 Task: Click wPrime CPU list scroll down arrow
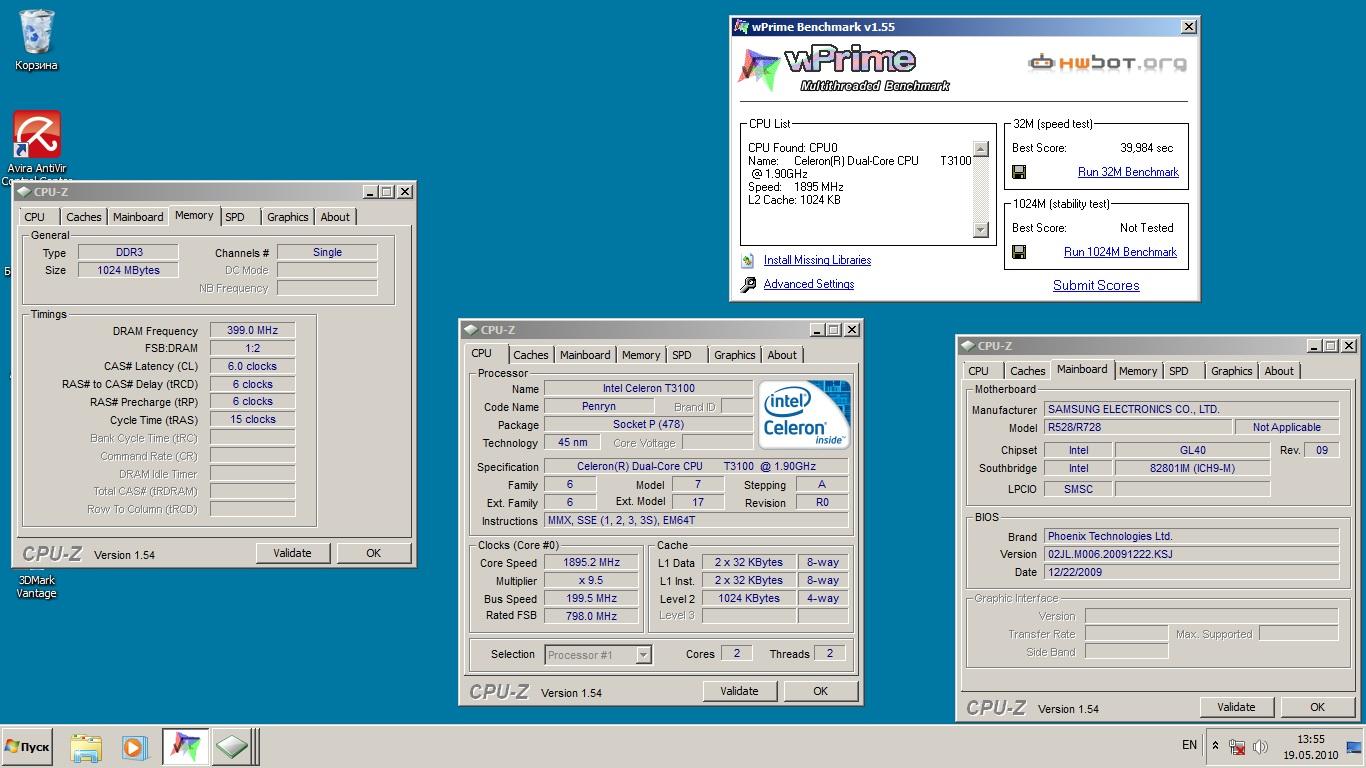pyautogui.click(x=981, y=230)
